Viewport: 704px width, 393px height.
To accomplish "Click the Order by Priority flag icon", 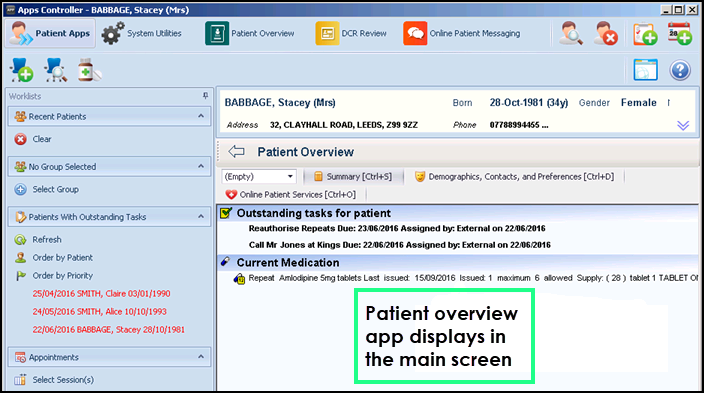I will tap(21, 276).
